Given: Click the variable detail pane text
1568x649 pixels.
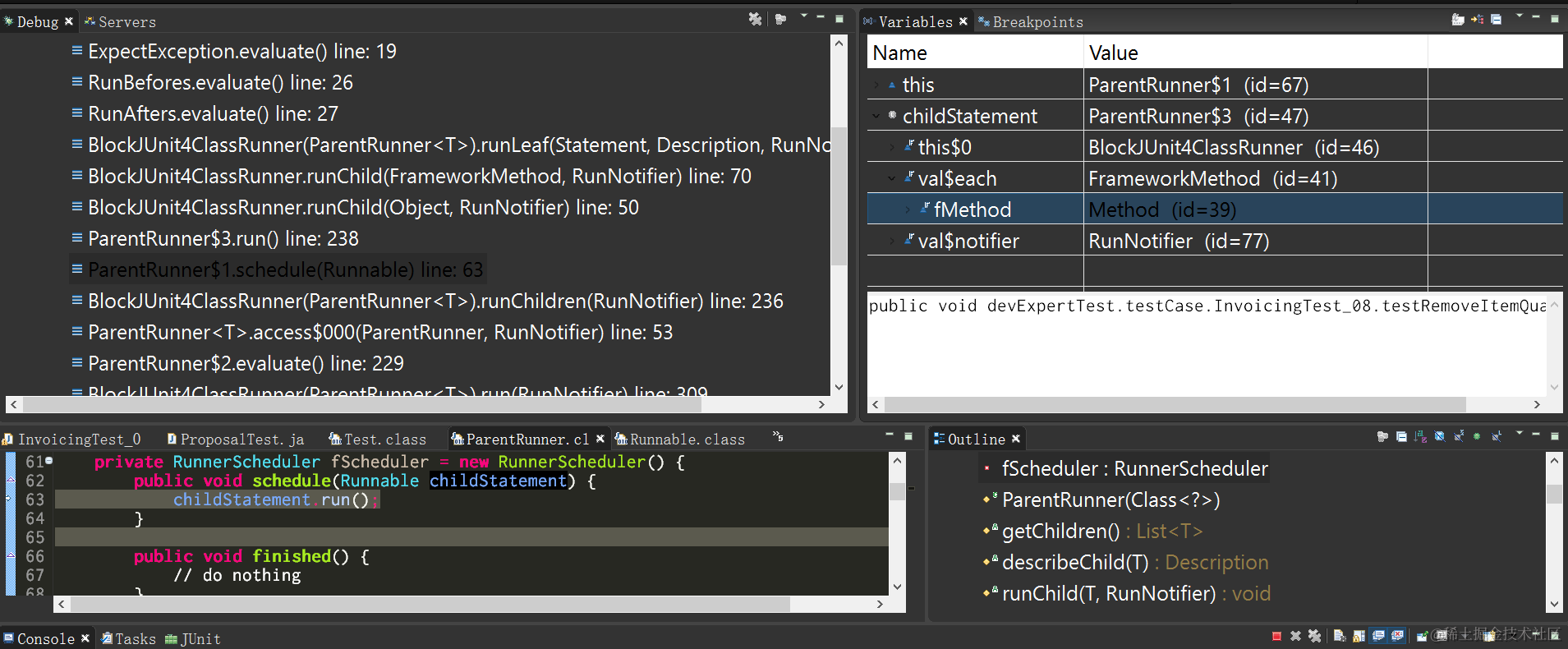Looking at the screenshot, I should pos(1207,306).
